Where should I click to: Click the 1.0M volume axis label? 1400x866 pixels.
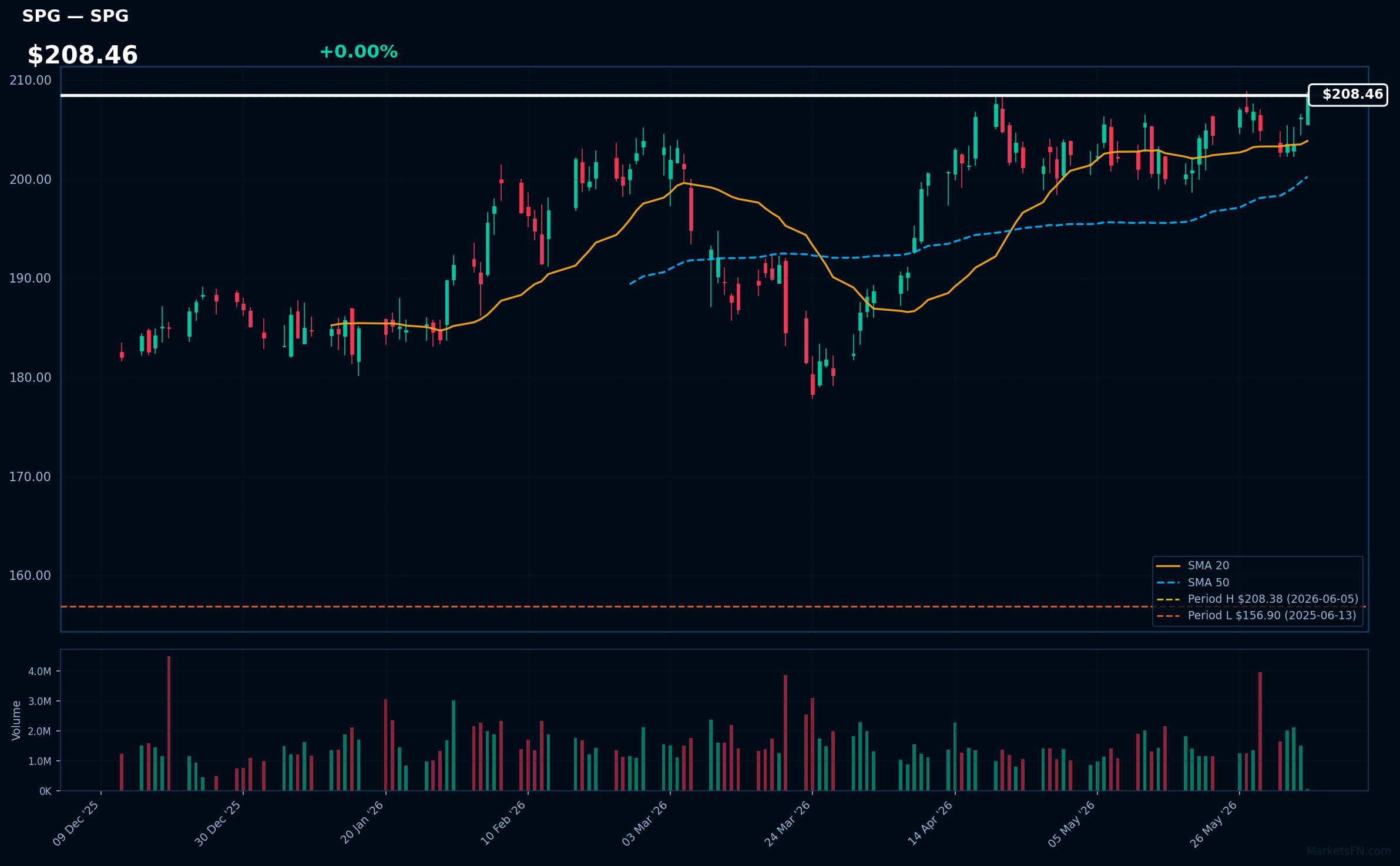tap(40, 761)
